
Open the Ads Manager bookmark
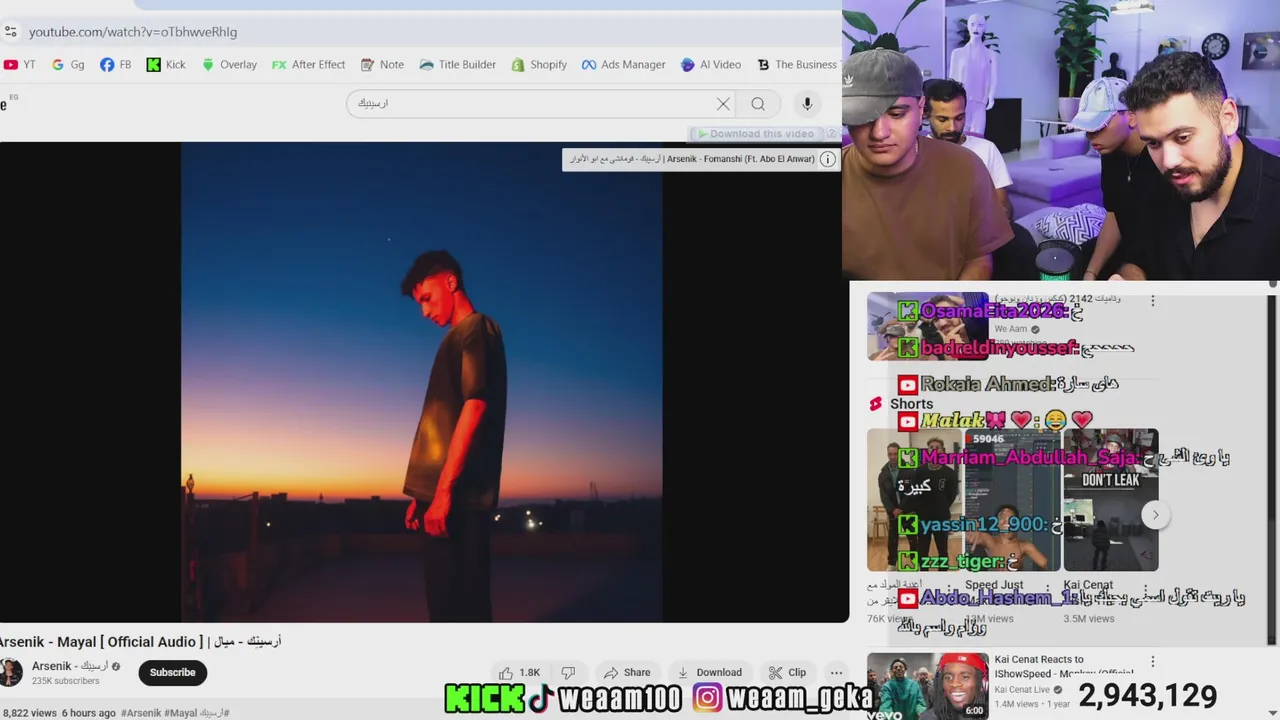point(623,65)
